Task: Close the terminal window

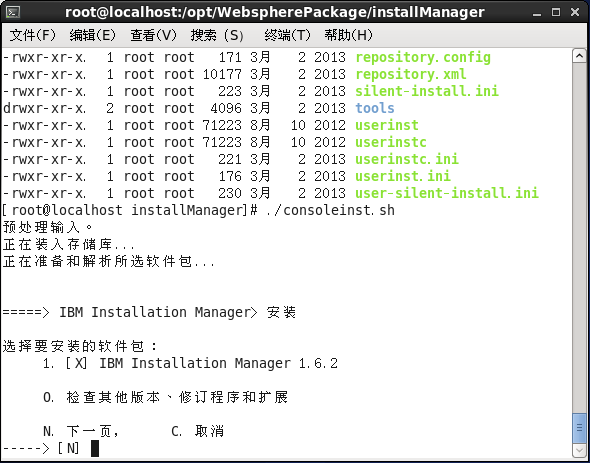Action: [x=575, y=13]
